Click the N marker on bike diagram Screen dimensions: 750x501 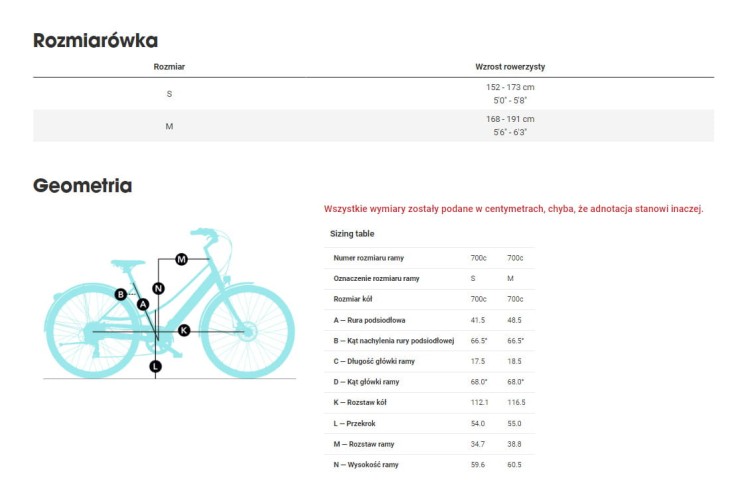coord(158,289)
